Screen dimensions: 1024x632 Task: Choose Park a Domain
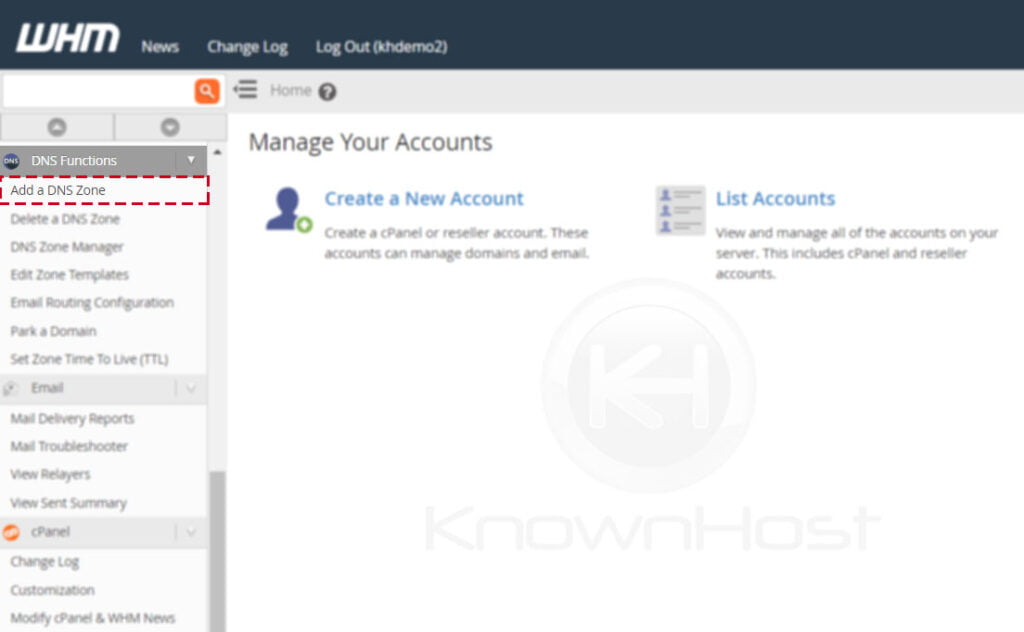[54, 331]
